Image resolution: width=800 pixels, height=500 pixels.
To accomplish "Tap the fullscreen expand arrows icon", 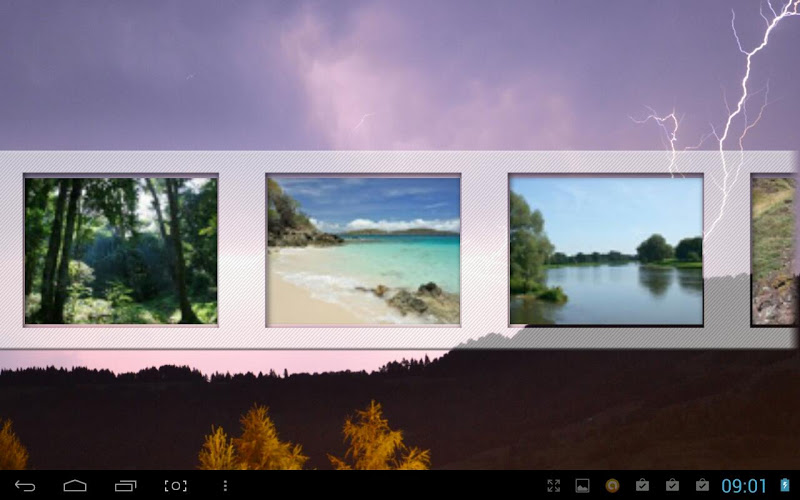I will (554, 486).
